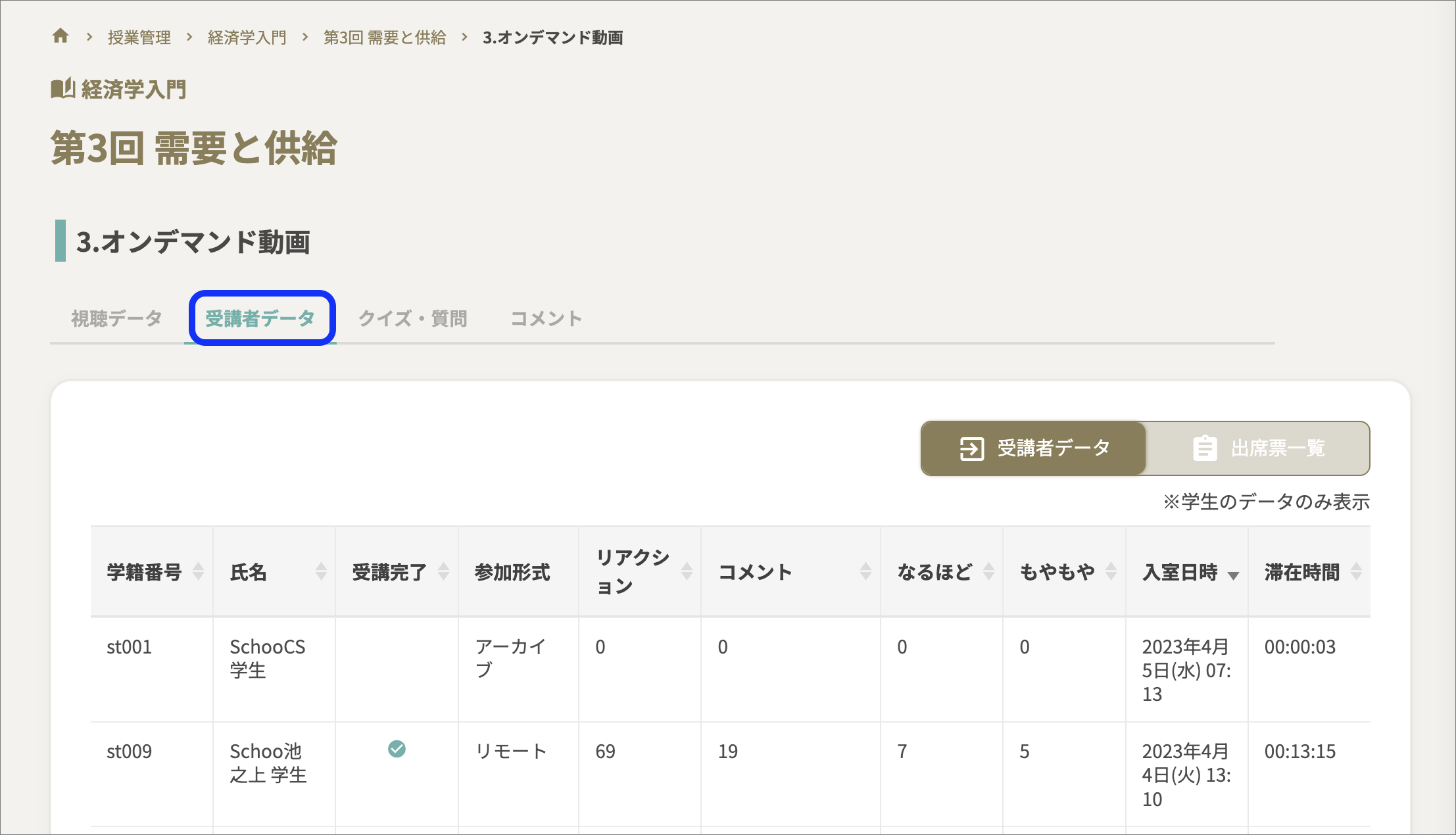1456x835 pixels.
Task: Click stay time 00:13:15
Action: pyautogui.click(x=1300, y=752)
